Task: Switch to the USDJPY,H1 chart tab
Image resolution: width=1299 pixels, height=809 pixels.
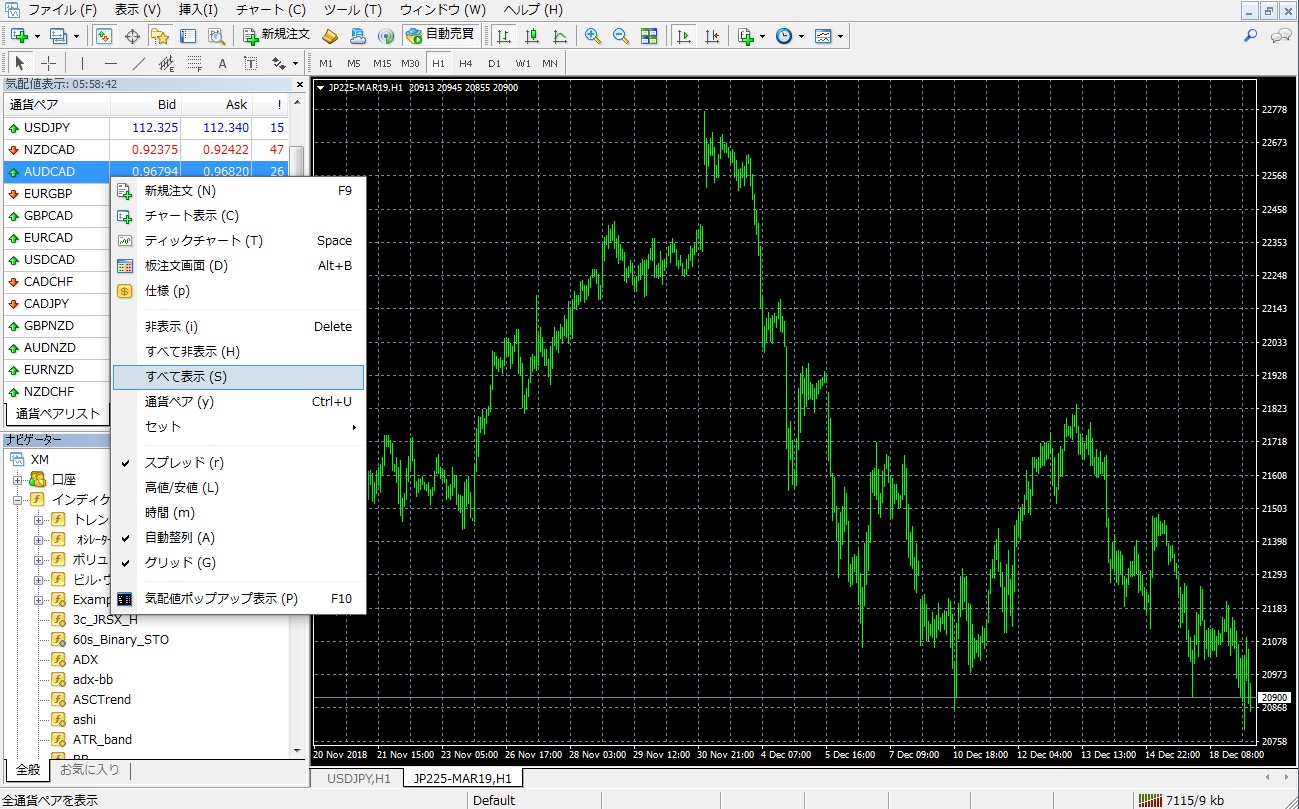Action: coord(356,778)
